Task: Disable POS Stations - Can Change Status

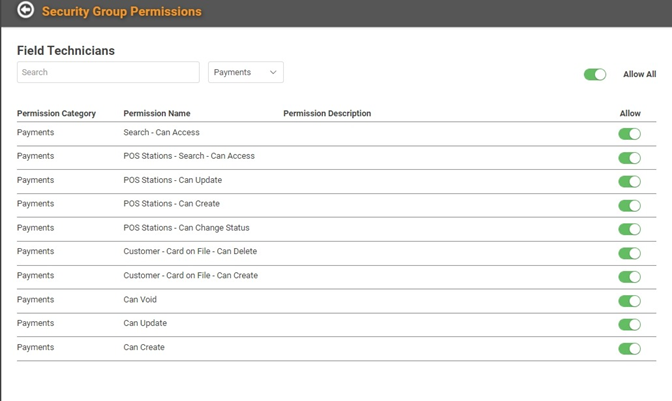Action: 630,229
